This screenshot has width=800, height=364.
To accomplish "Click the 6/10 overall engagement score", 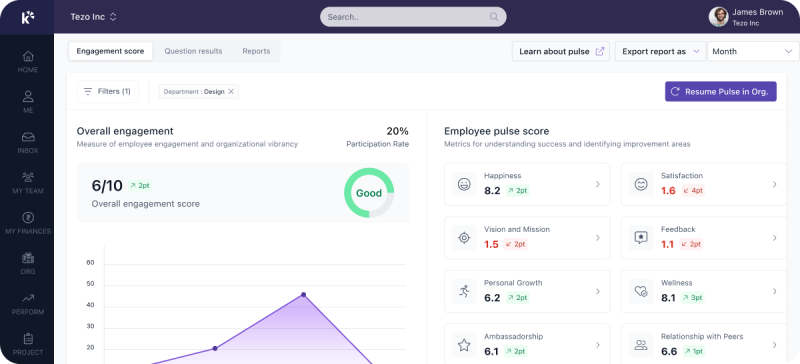I will coord(107,186).
